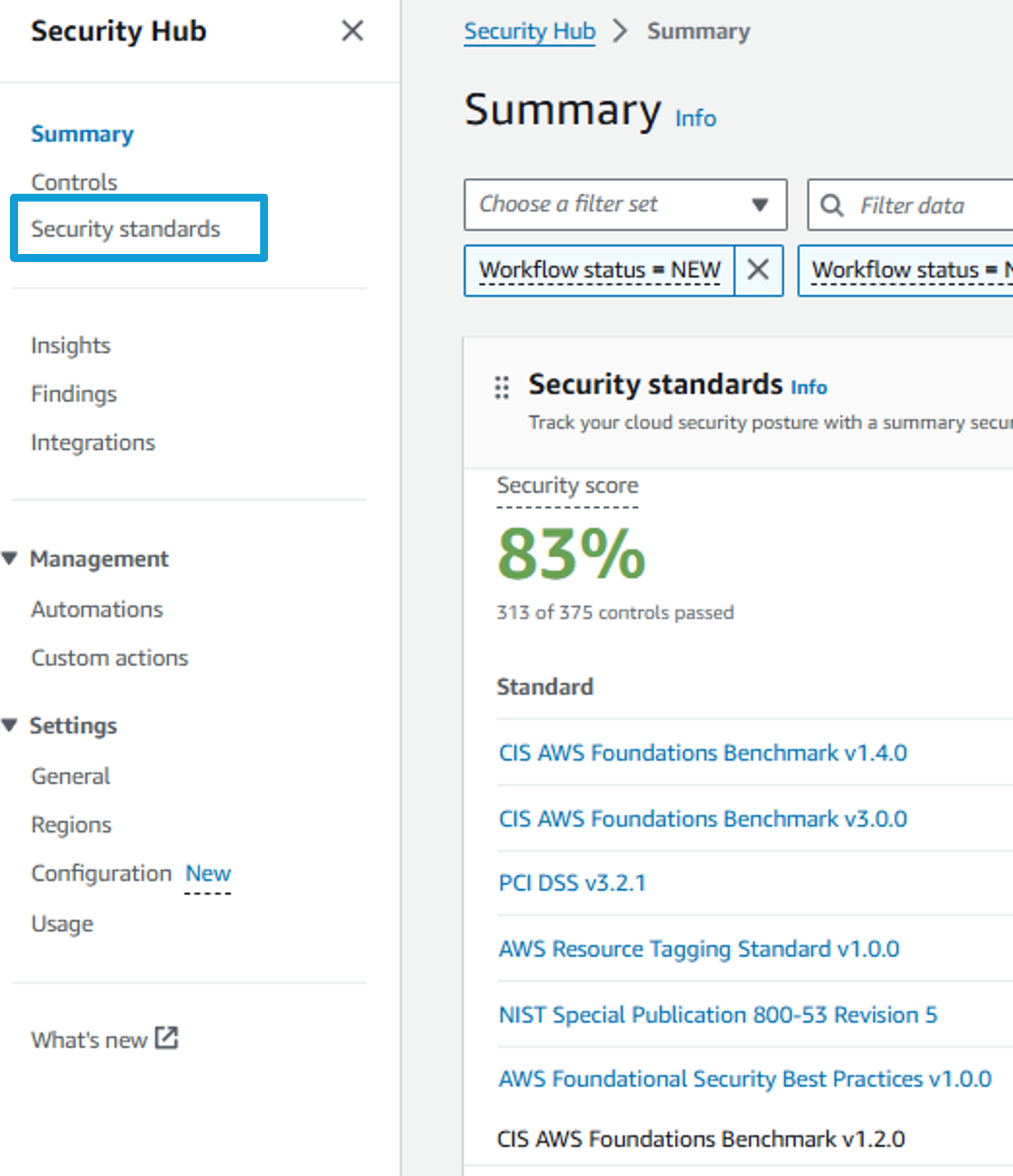Grab the Security standards widget drag handle
The height and width of the screenshot is (1176, 1013).
click(501, 387)
